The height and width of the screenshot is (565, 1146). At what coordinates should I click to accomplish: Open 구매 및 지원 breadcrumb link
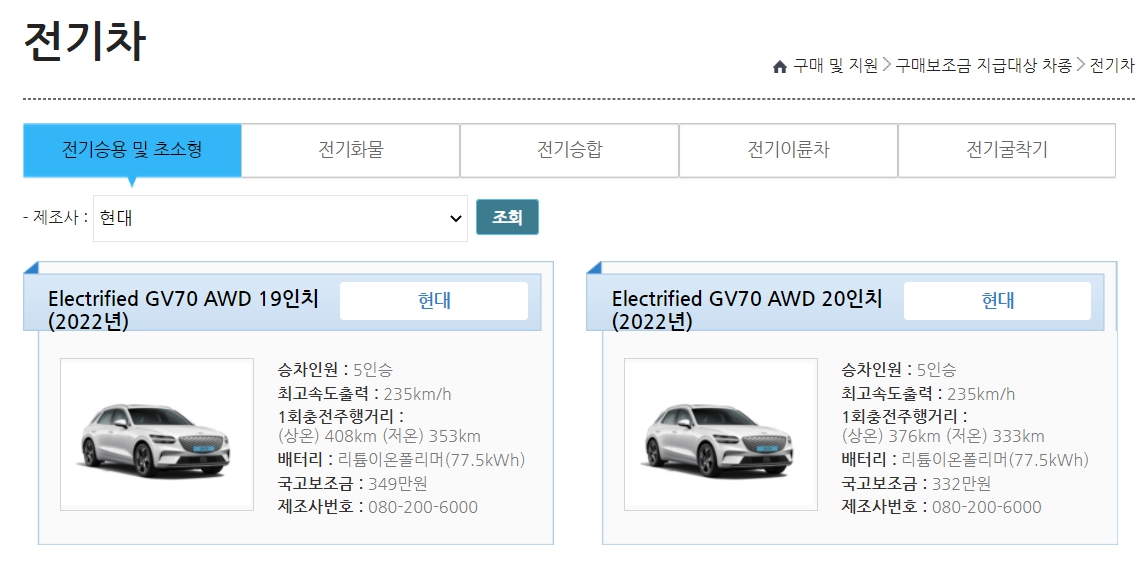click(x=835, y=66)
